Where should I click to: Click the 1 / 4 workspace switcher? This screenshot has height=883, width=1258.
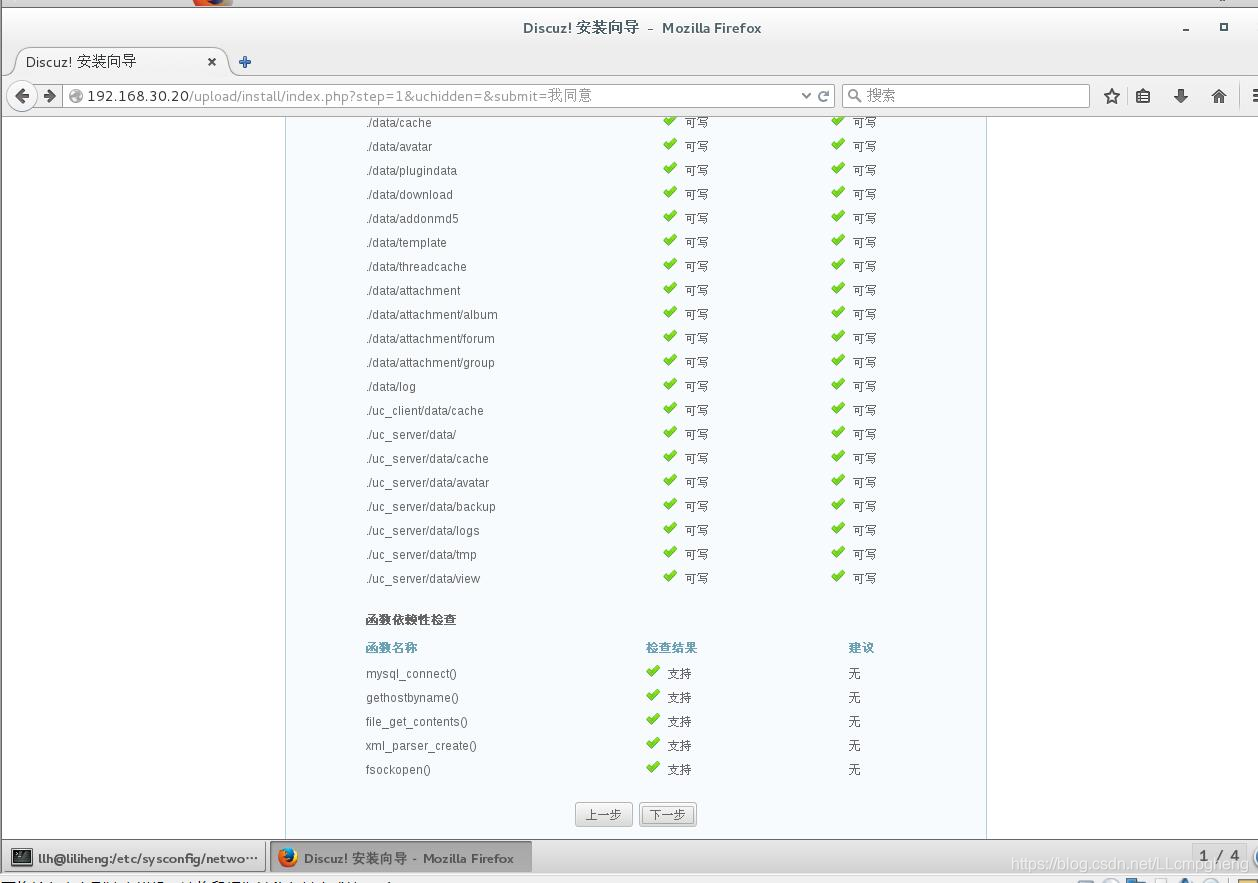(x=1219, y=856)
